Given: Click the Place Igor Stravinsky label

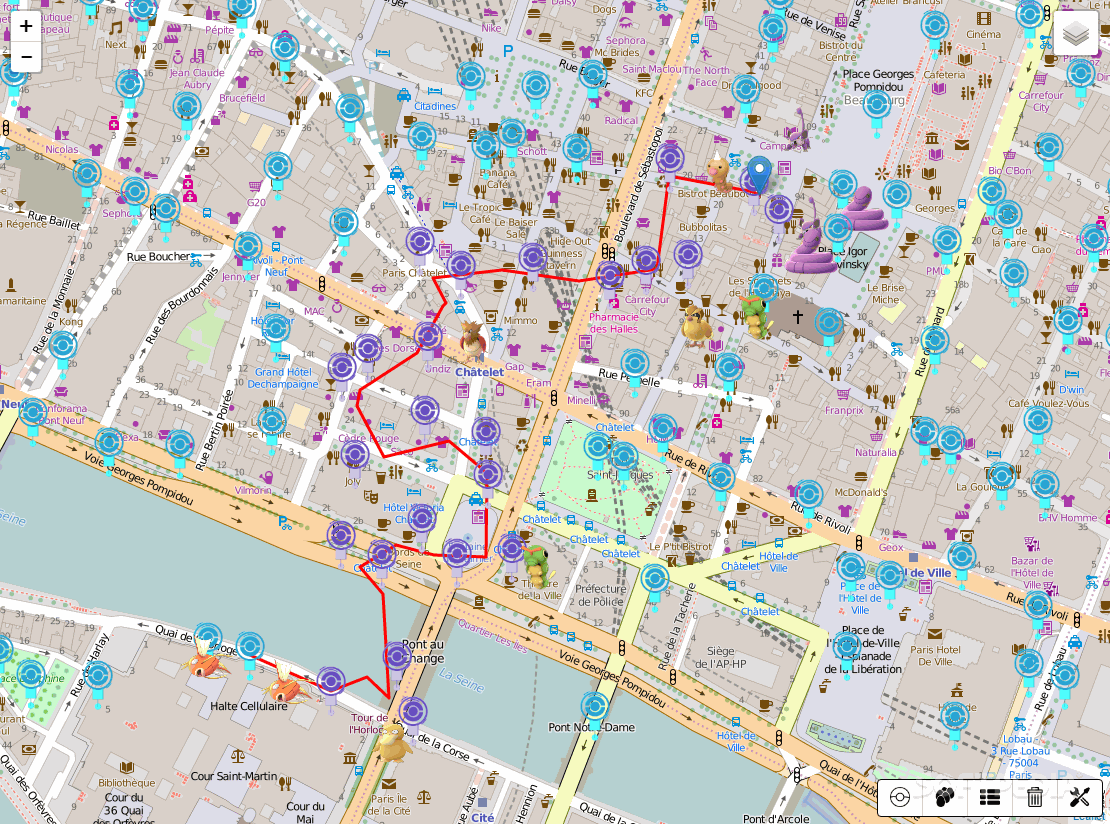Looking at the screenshot, I should [843, 258].
